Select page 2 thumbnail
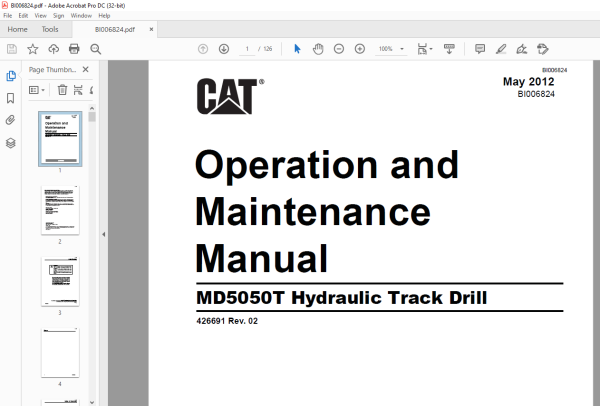The image size is (600, 406). [x=60, y=210]
